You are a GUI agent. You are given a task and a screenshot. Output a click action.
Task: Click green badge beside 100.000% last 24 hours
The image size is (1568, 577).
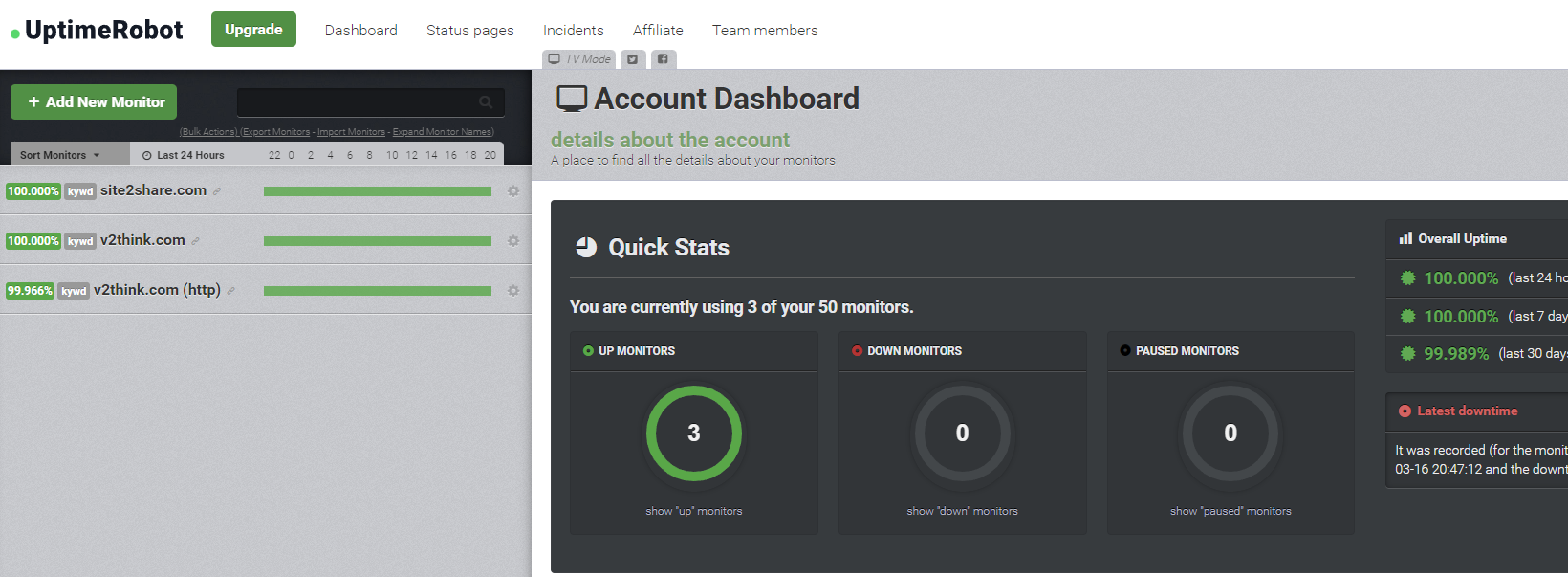click(x=1407, y=278)
